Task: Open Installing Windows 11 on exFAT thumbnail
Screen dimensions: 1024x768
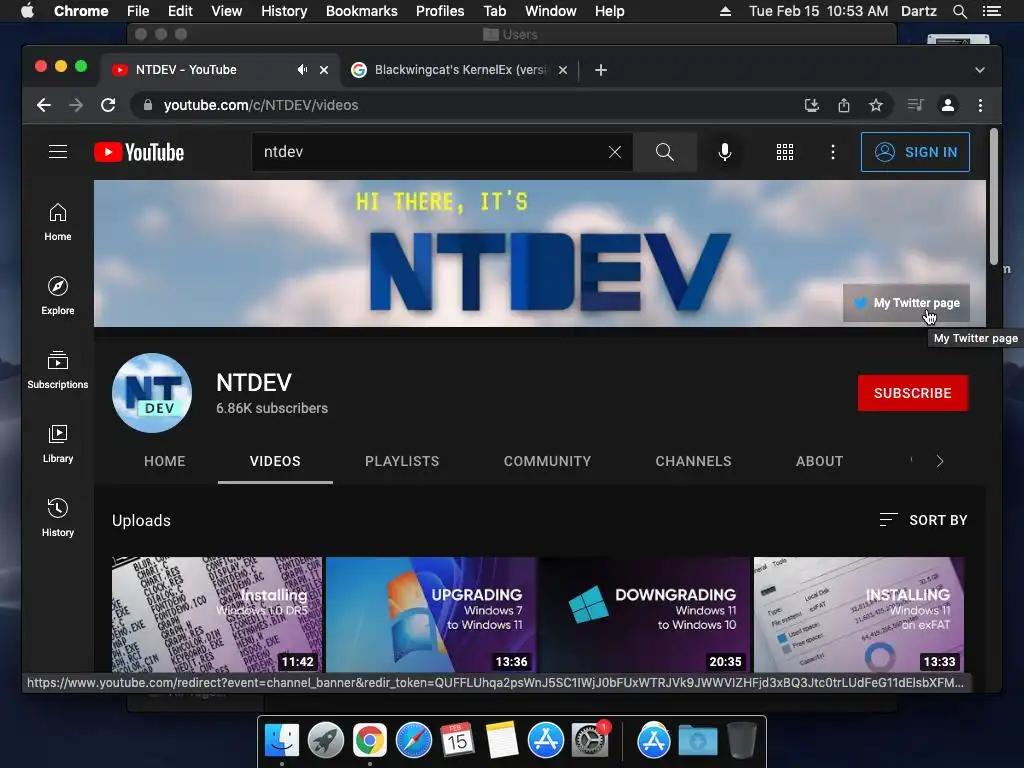Action: click(859, 615)
